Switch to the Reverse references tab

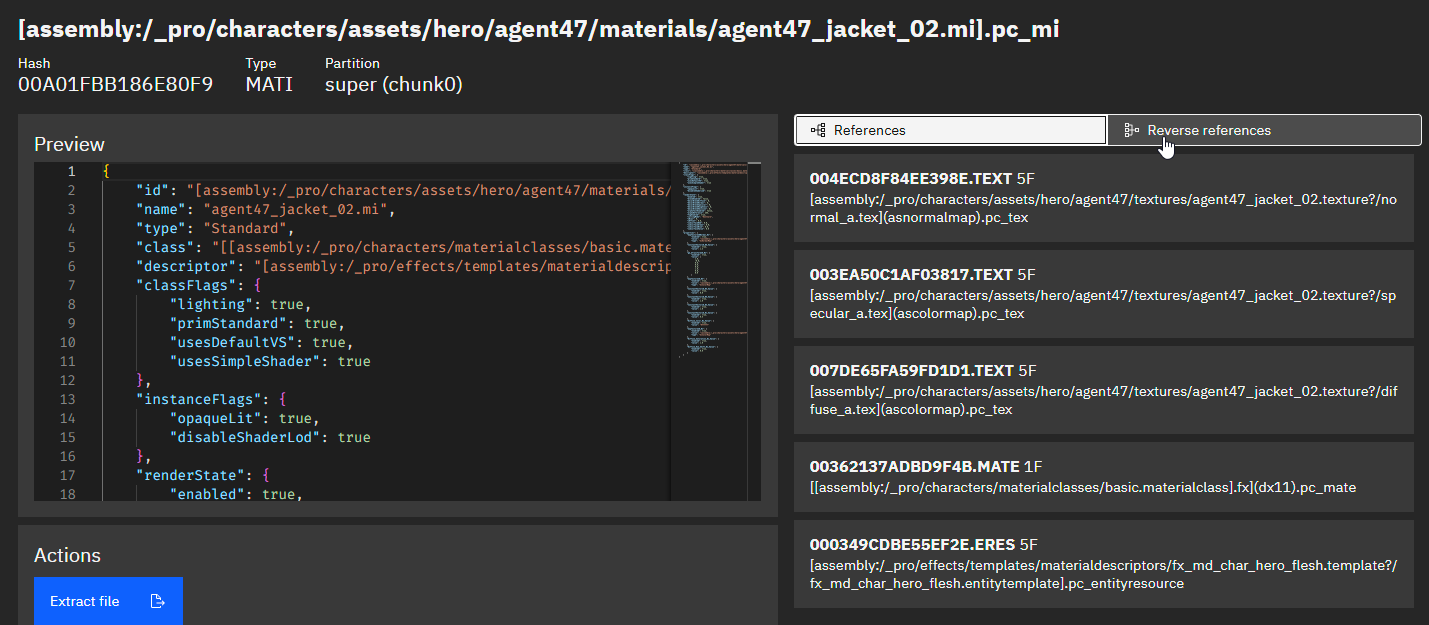pyautogui.click(x=1264, y=130)
